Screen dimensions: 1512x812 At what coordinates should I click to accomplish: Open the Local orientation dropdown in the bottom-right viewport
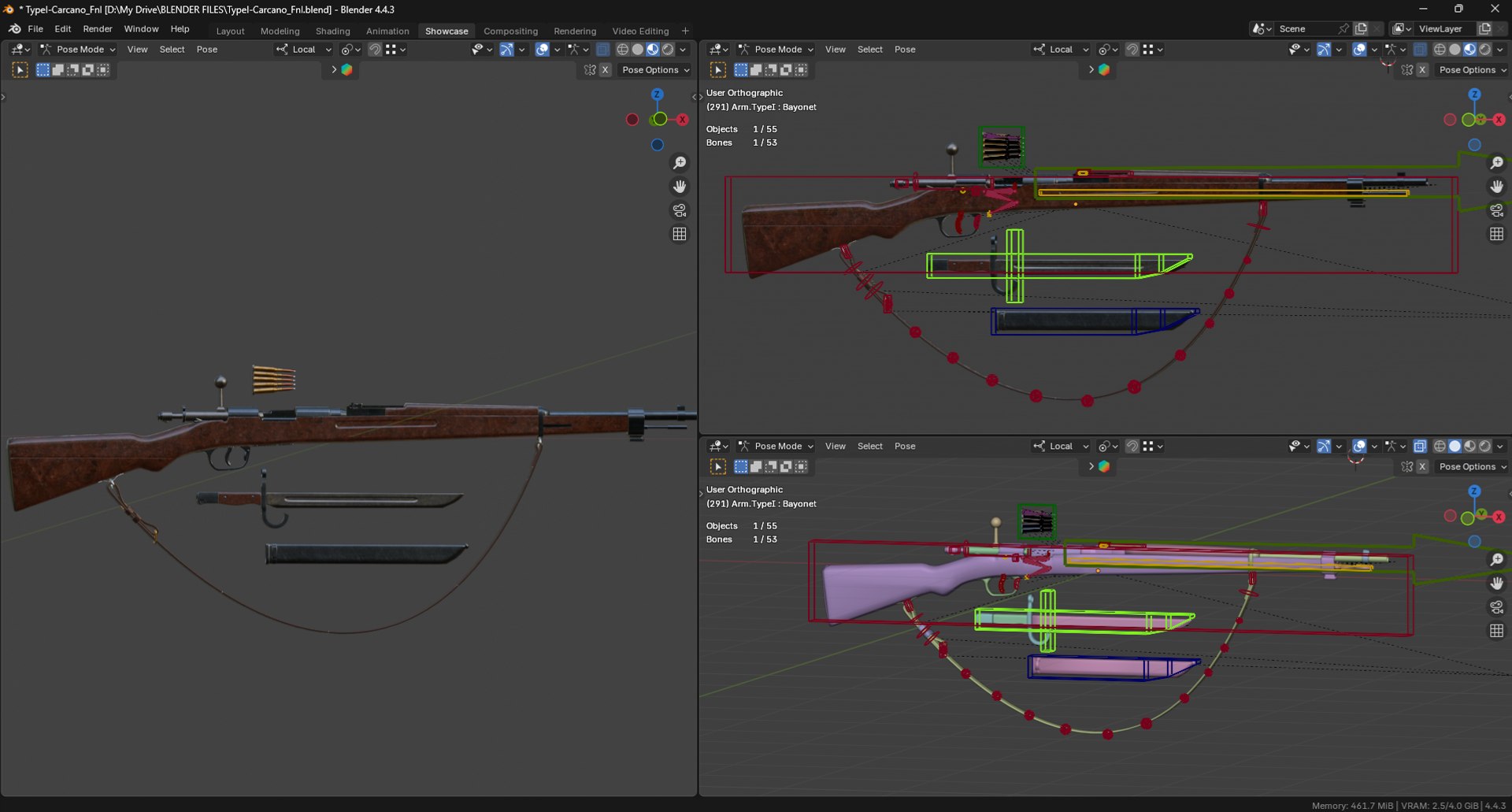coord(1061,447)
